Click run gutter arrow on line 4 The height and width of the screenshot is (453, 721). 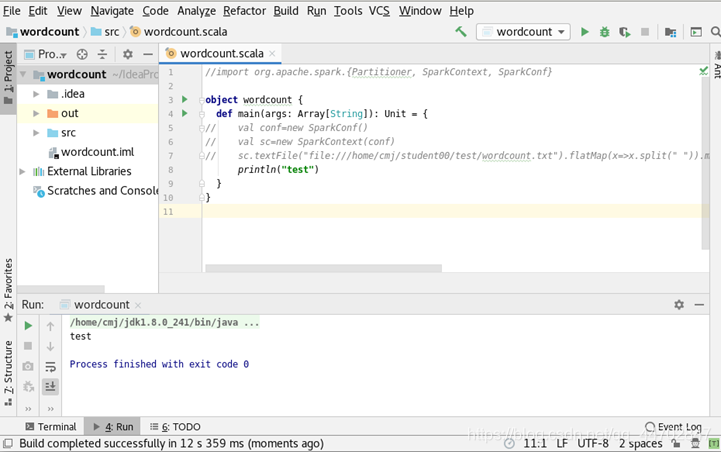pyautogui.click(x=184, y=113)
